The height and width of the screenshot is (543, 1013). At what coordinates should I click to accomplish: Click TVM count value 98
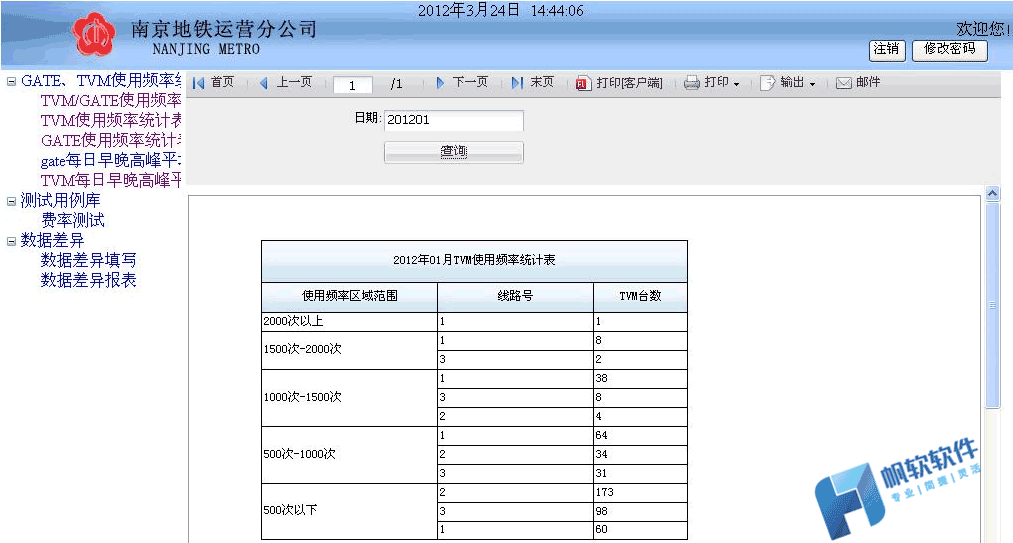point(601,511)
